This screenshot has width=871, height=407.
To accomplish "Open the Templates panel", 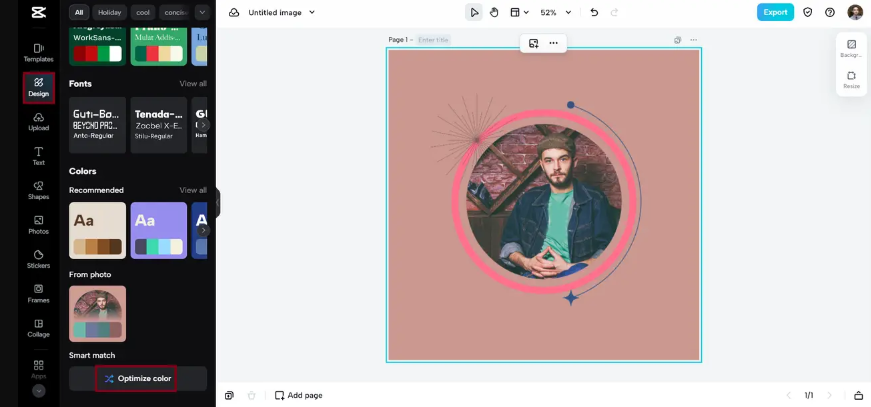I will (38, 53).
